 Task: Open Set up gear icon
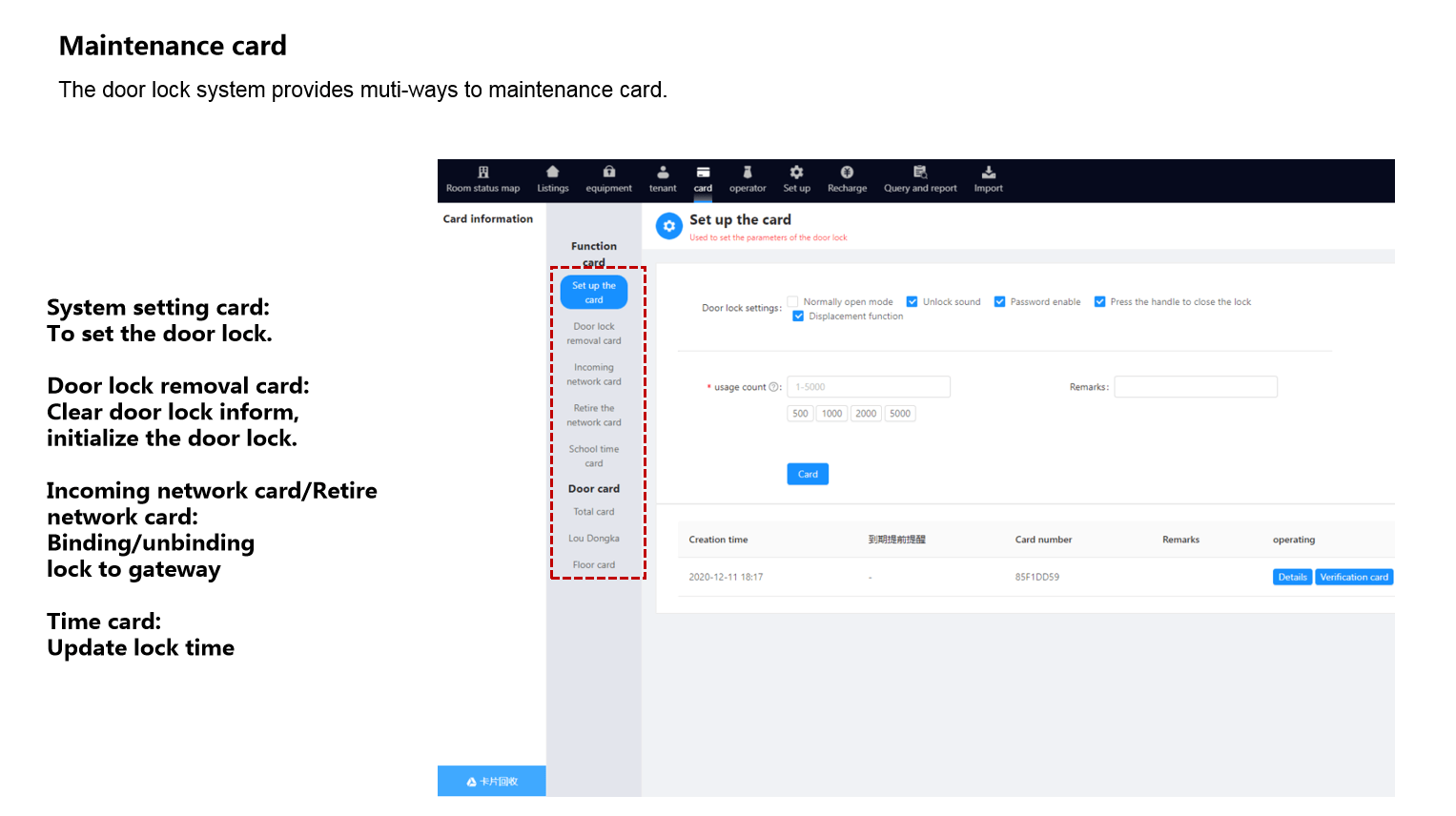click(x=796, y=173)
